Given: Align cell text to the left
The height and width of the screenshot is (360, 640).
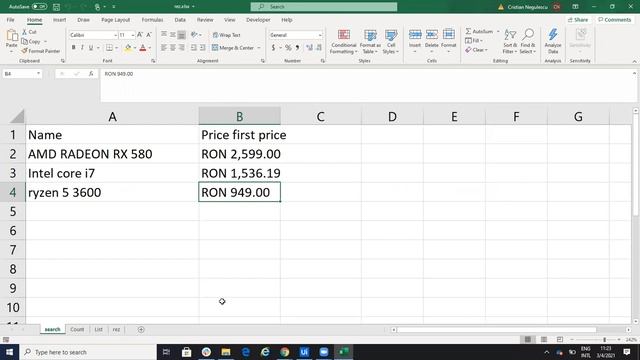Looking at the screenshot, I should point(164,48).
